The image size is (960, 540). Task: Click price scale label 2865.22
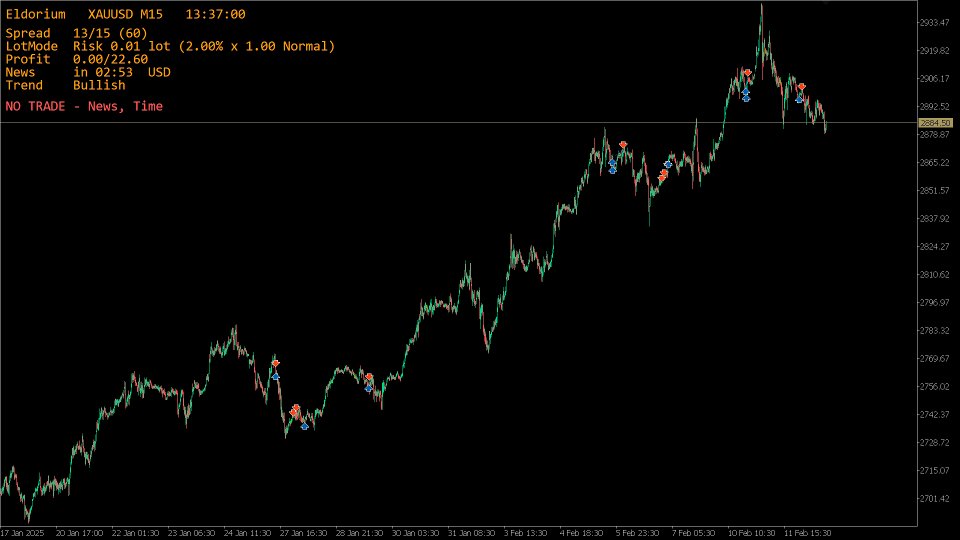pyautogui.click(x=934, y=162)
